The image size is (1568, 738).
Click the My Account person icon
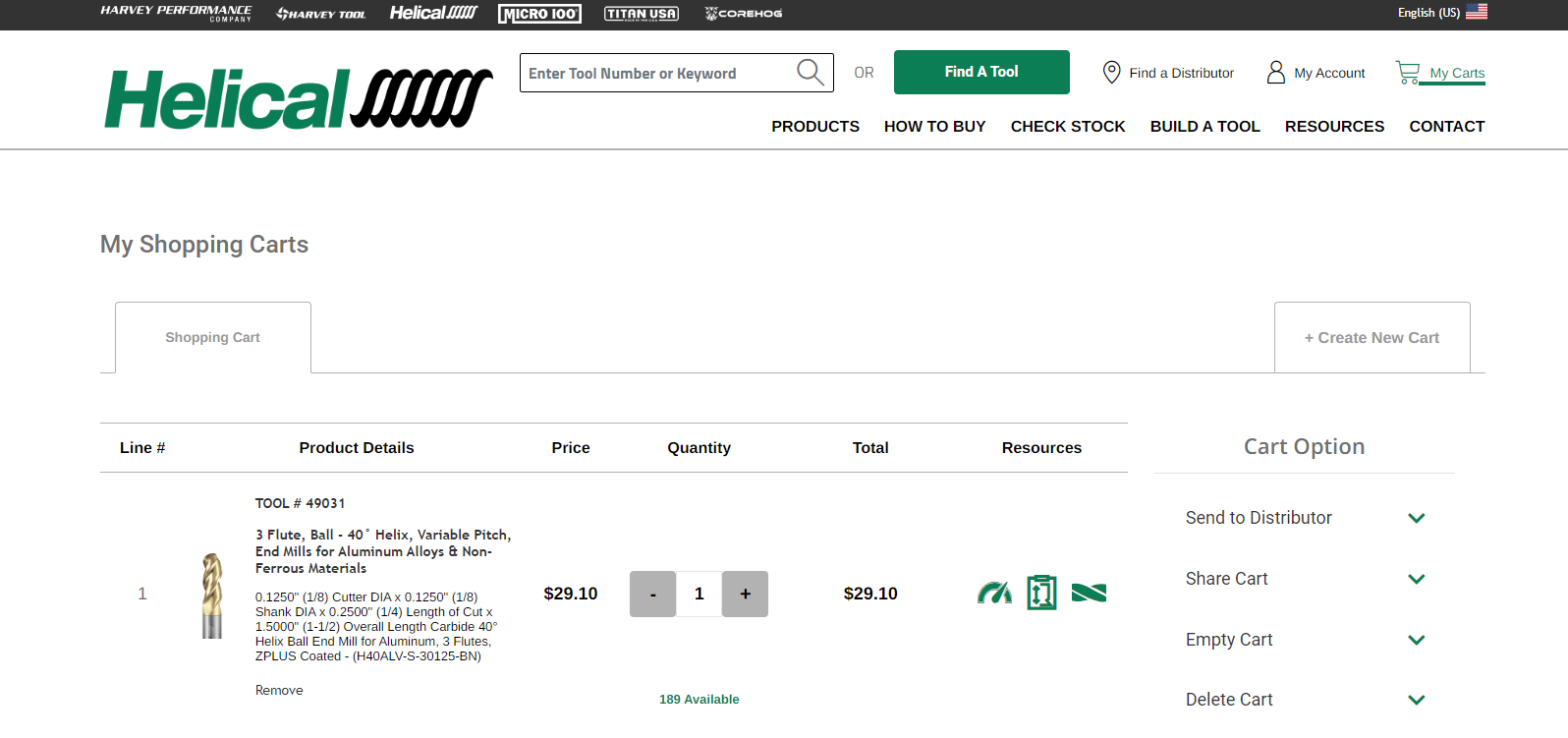tap(1275, 73)
